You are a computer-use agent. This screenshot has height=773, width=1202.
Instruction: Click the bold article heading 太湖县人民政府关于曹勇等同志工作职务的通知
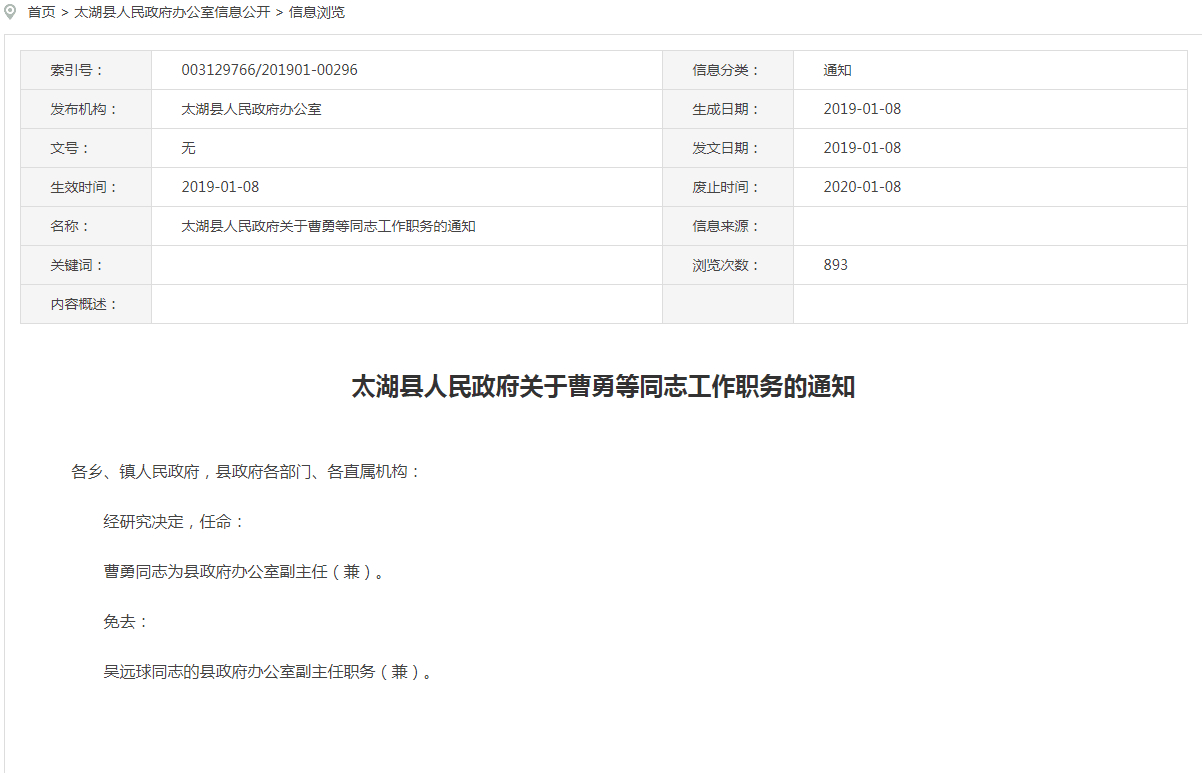tap(603, 387)
